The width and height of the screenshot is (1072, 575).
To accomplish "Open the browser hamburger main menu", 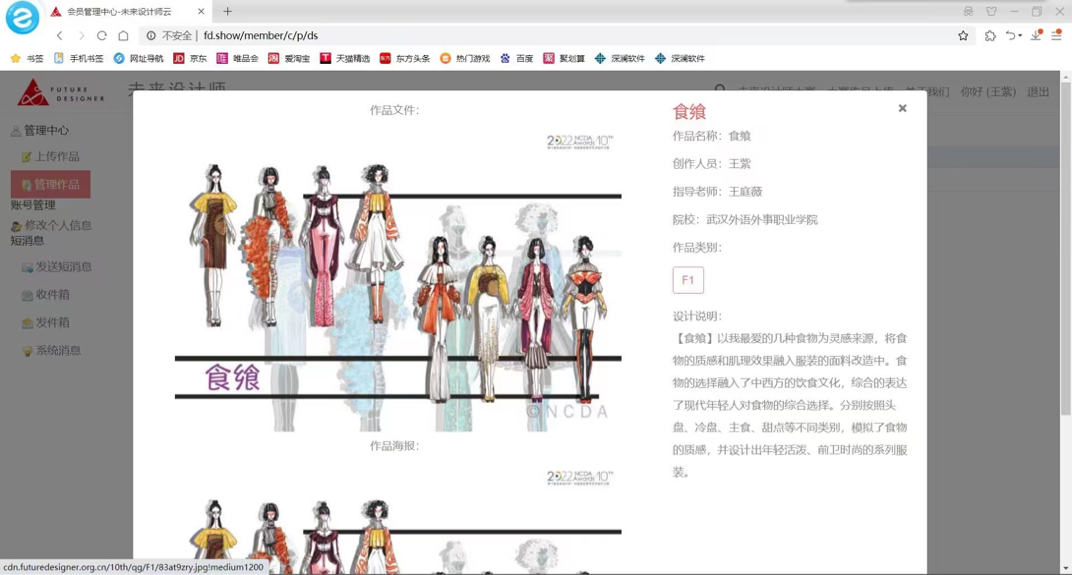I will [1057, 35].
